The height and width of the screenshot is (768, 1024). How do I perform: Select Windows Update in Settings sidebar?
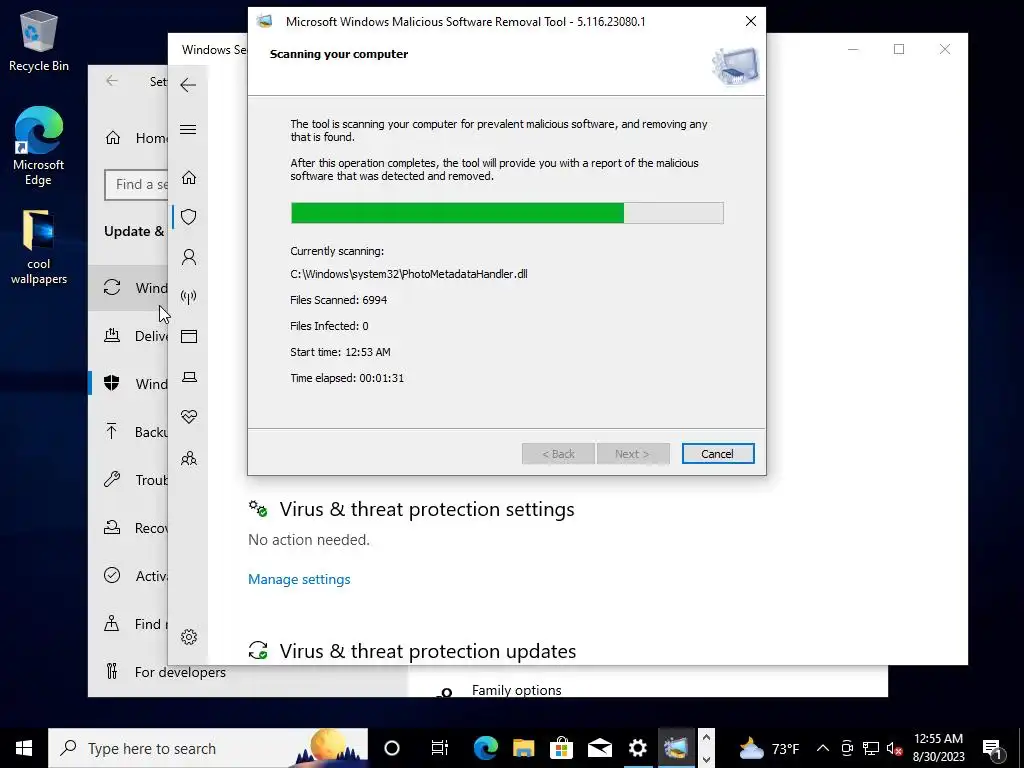[128, 288]
